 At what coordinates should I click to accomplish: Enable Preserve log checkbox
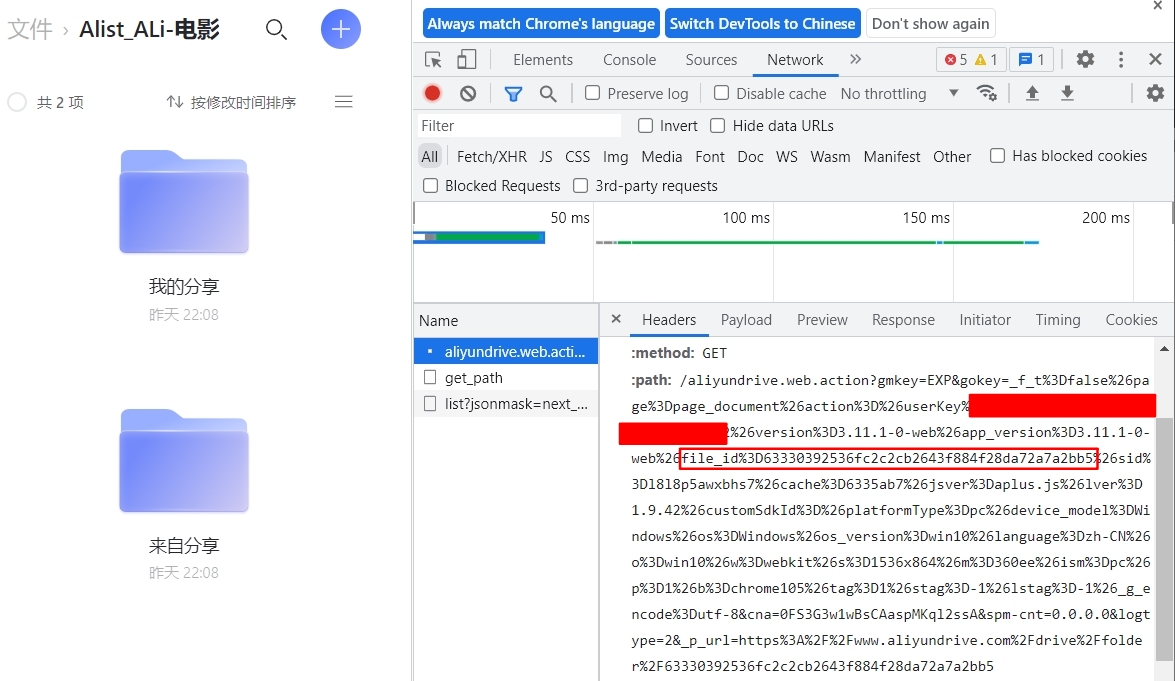point(592,93)
